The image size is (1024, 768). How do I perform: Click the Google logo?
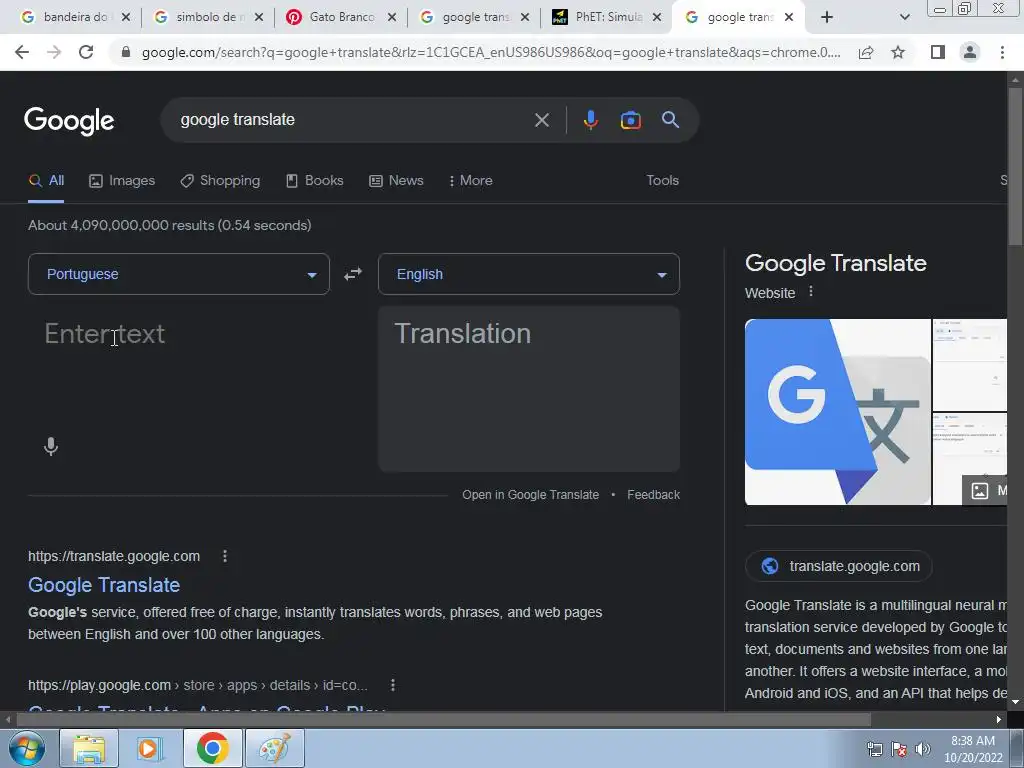pos(69,121)
